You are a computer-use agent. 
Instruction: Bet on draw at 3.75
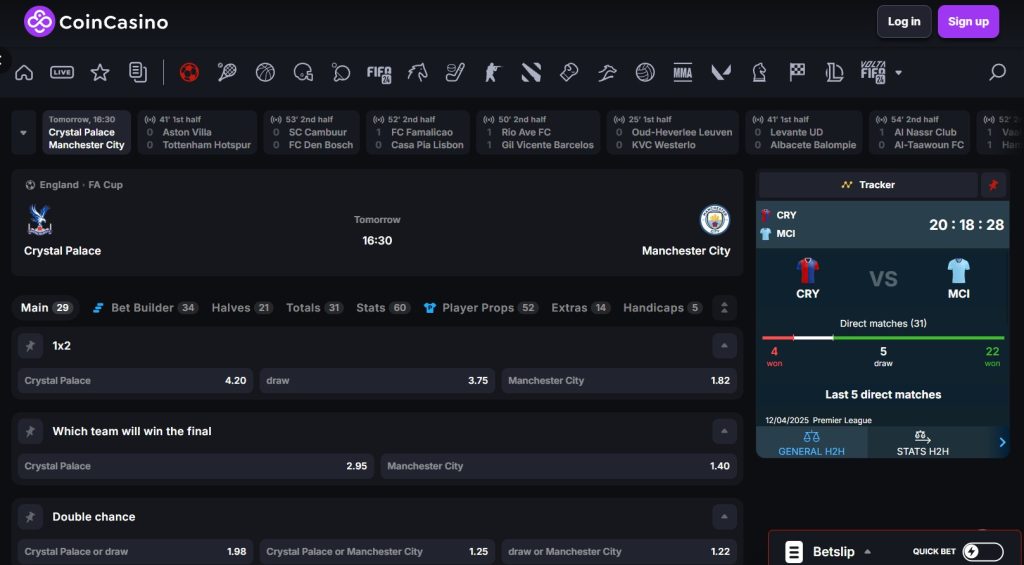click(377, 381)
